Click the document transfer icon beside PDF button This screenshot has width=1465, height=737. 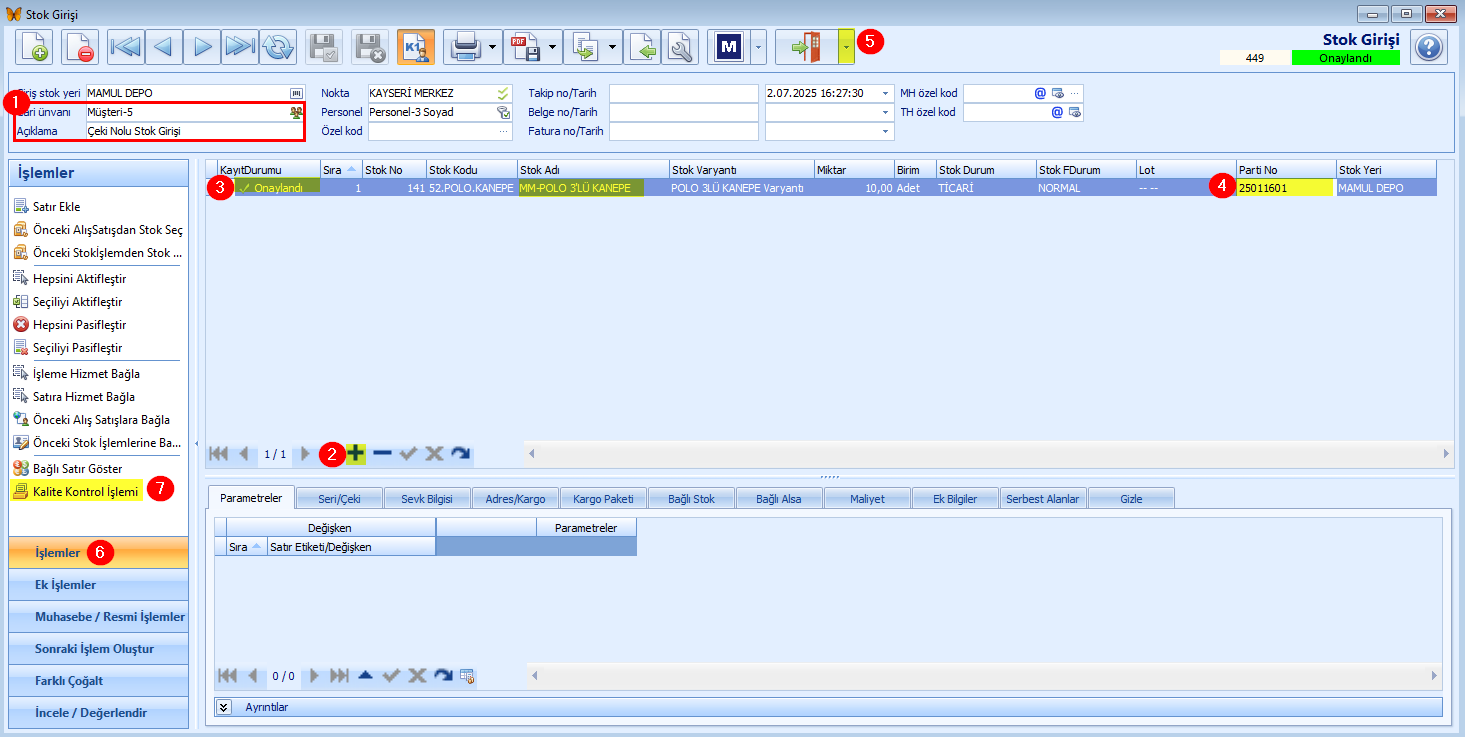coord(585,47)
